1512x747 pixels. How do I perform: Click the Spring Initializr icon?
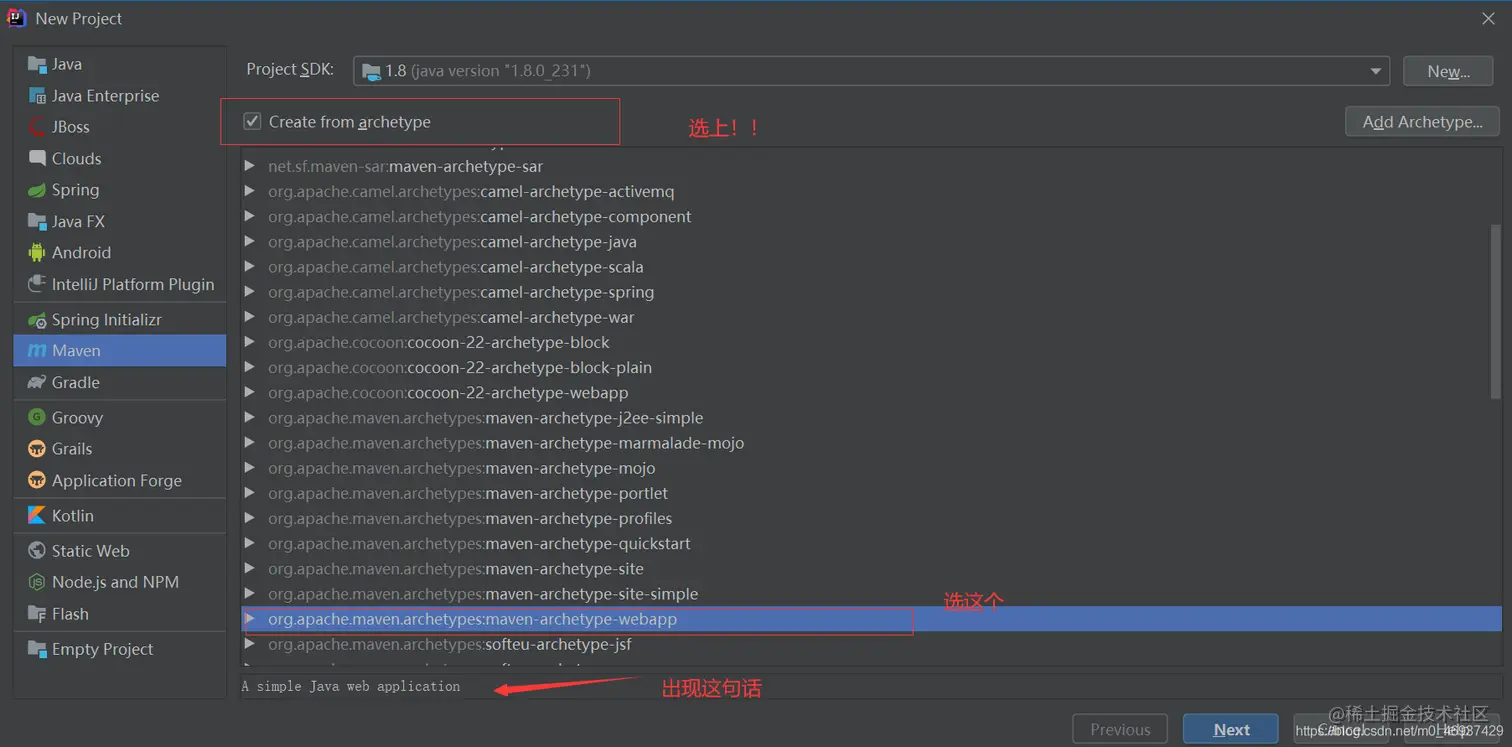click(x=37, y=320)
